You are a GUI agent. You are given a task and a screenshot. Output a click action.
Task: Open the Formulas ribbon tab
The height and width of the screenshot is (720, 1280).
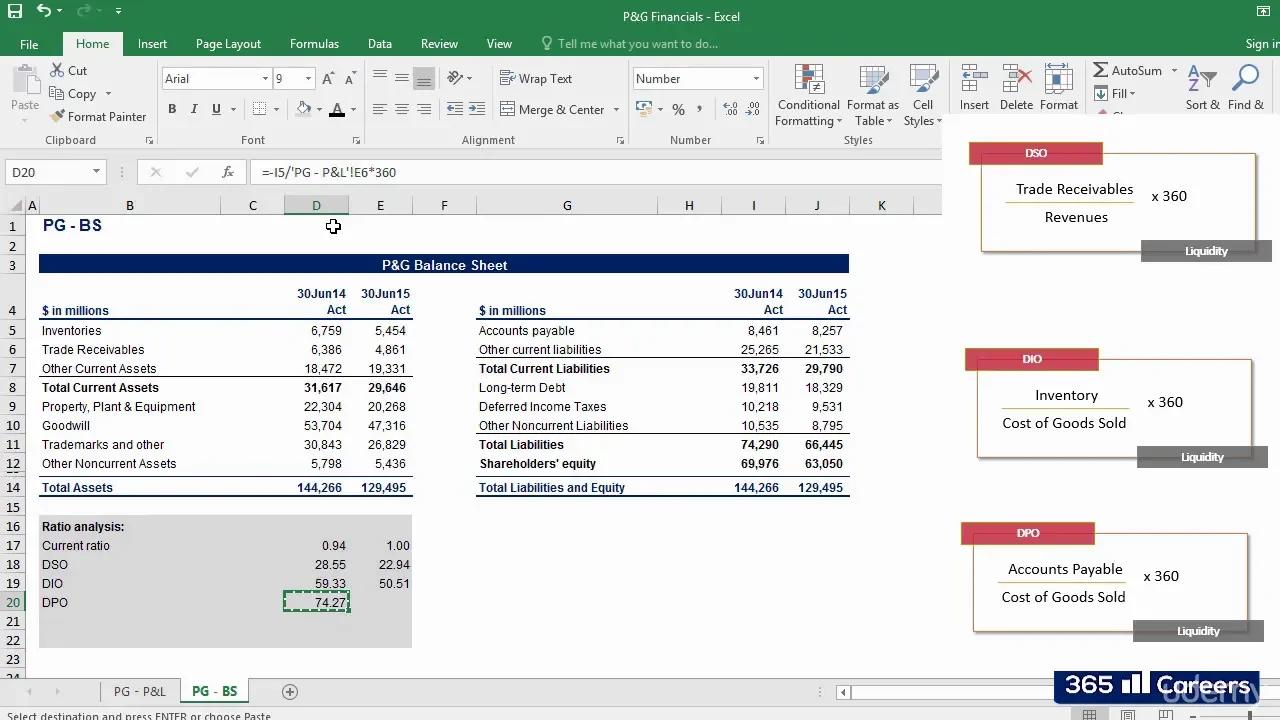pyautogui.click(x=314, y=44)
